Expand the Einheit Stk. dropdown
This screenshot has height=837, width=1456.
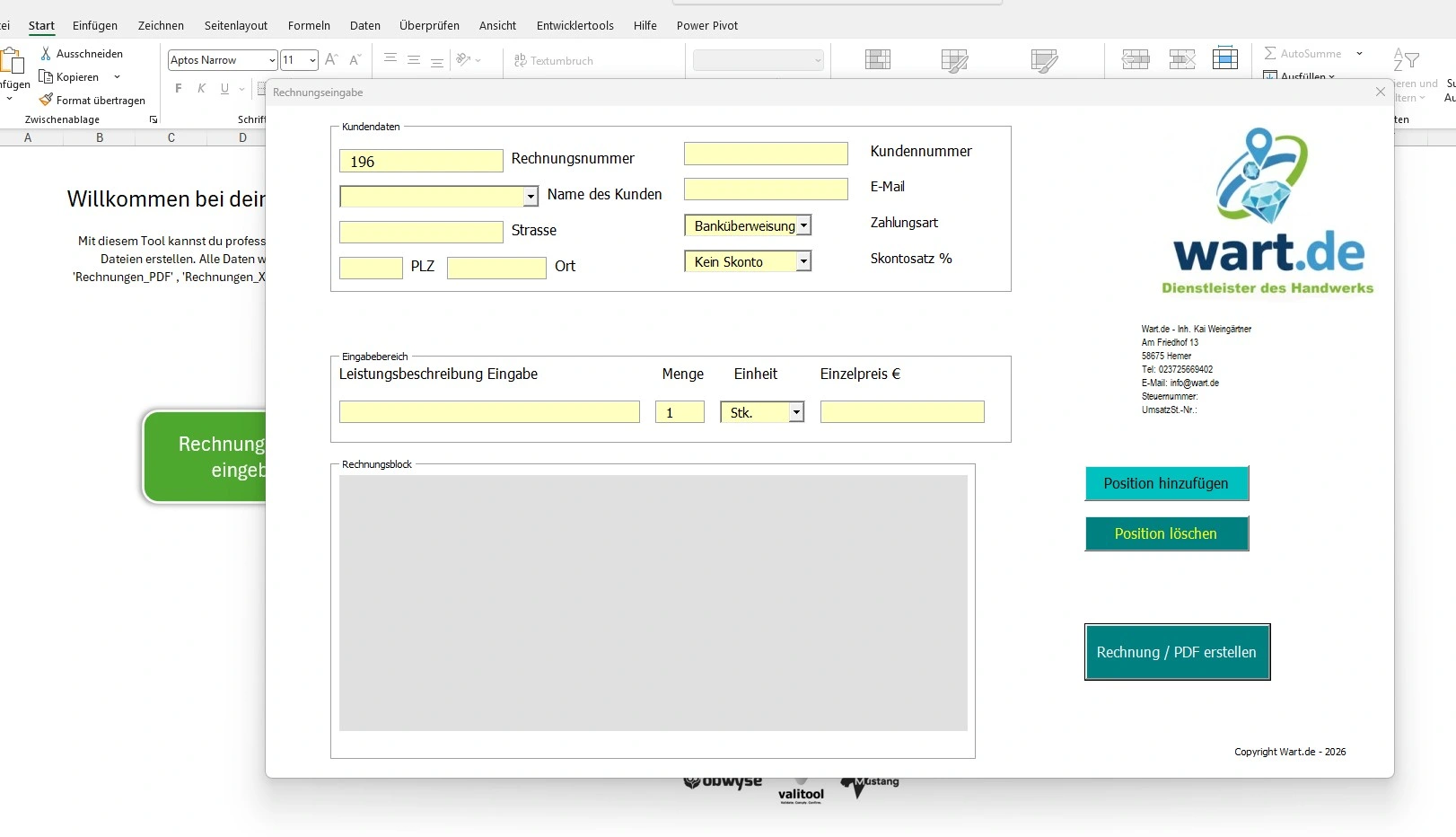[x=795, y=412]
